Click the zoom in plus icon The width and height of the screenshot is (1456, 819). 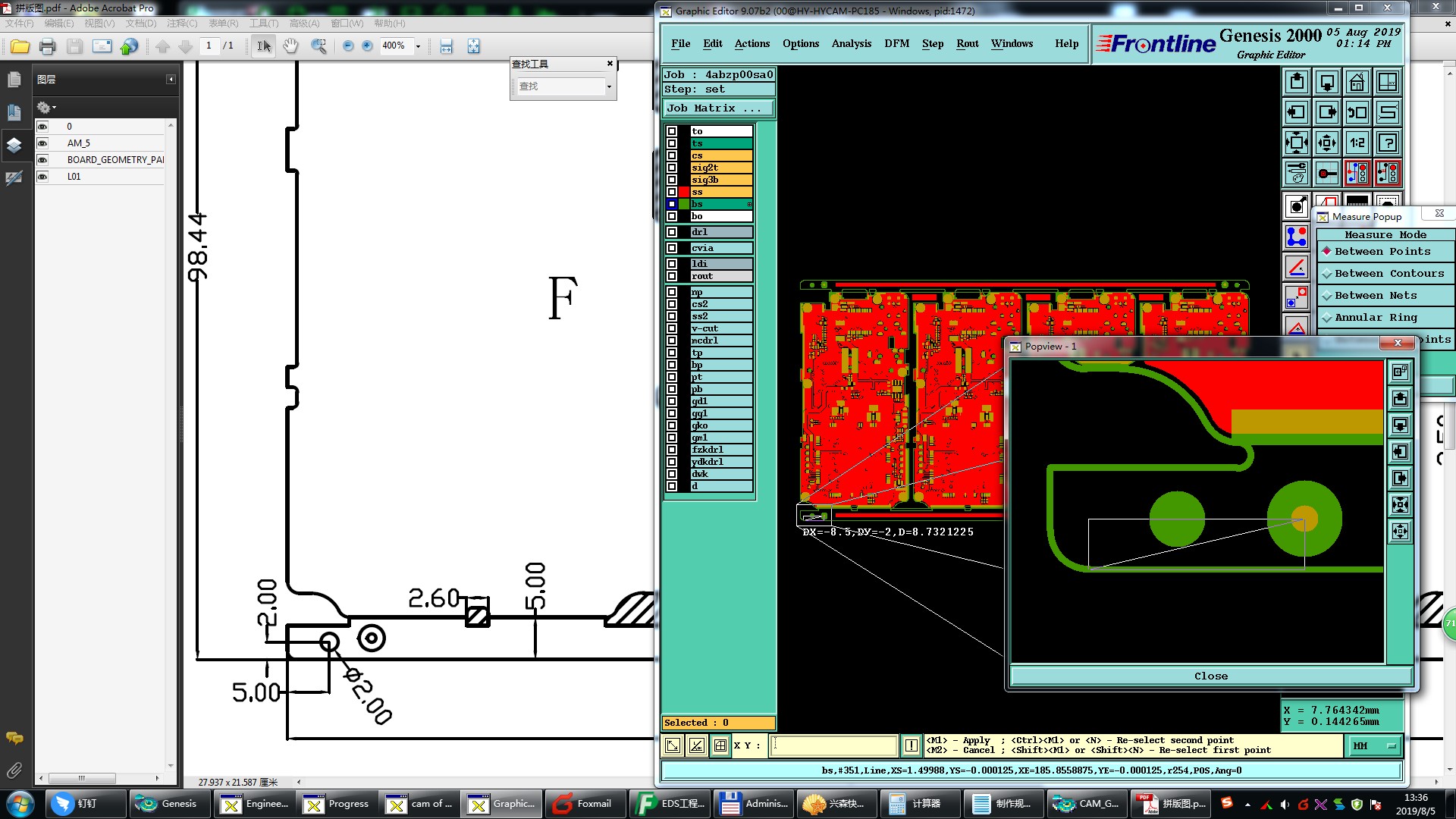pos(367,46)
